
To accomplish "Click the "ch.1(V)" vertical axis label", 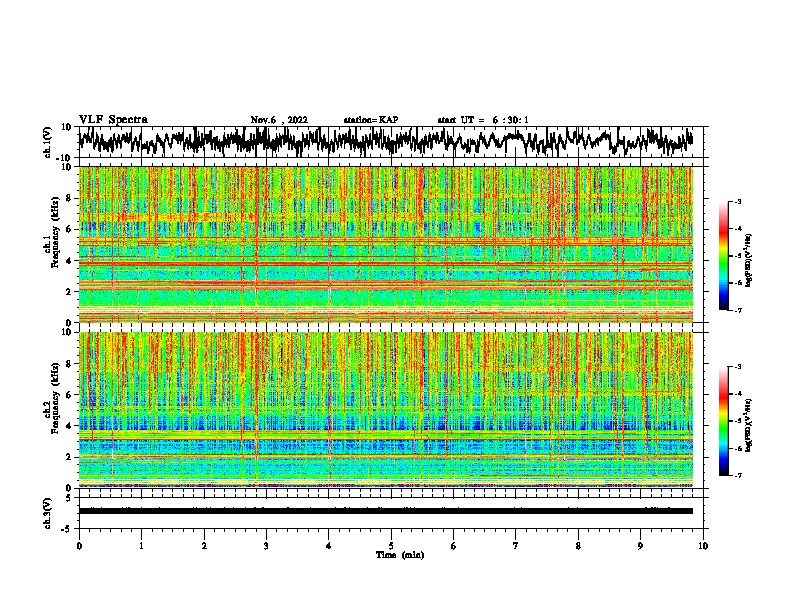I will [x=48, y=142].
